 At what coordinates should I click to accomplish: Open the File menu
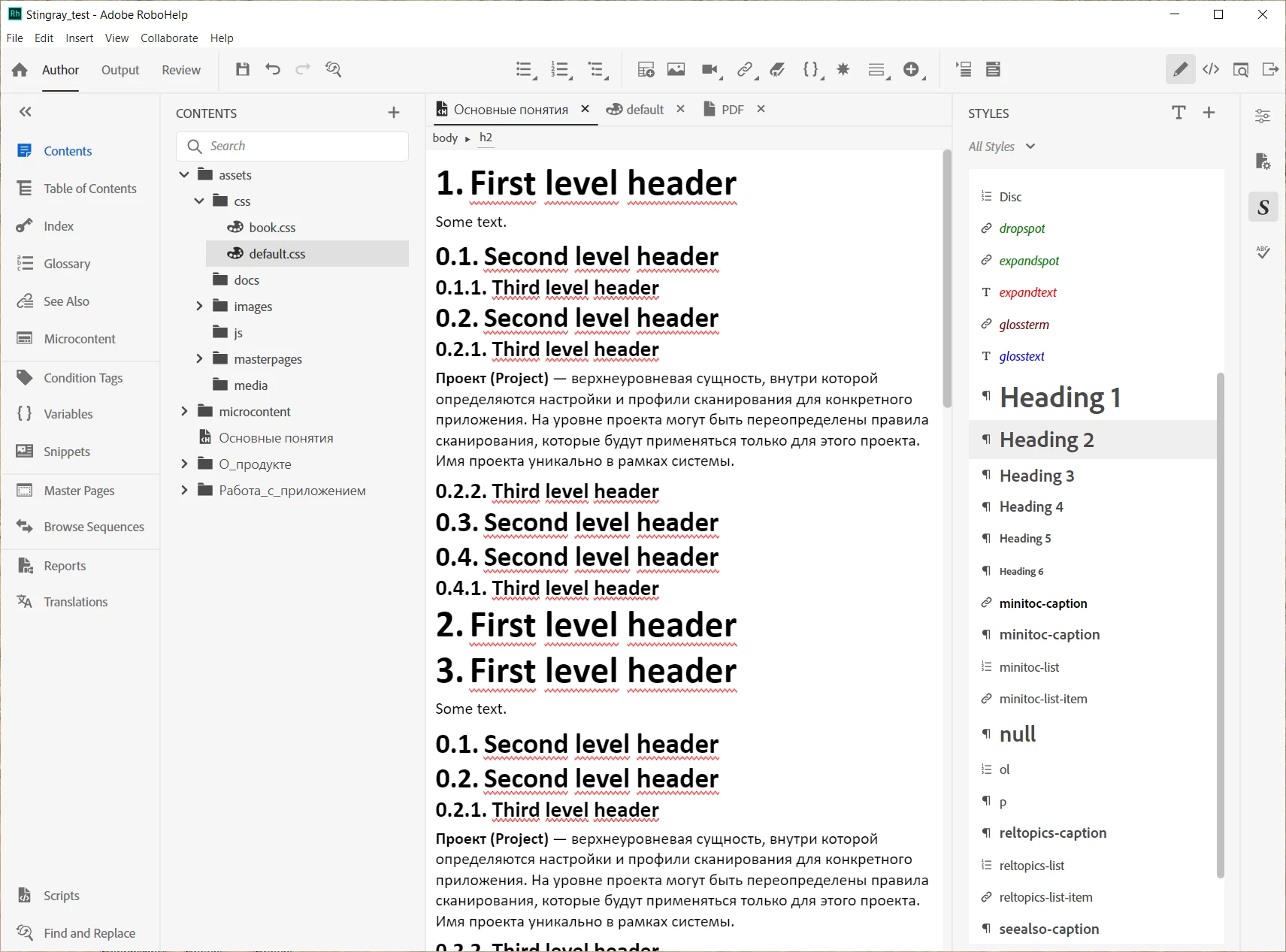point(14,38)
